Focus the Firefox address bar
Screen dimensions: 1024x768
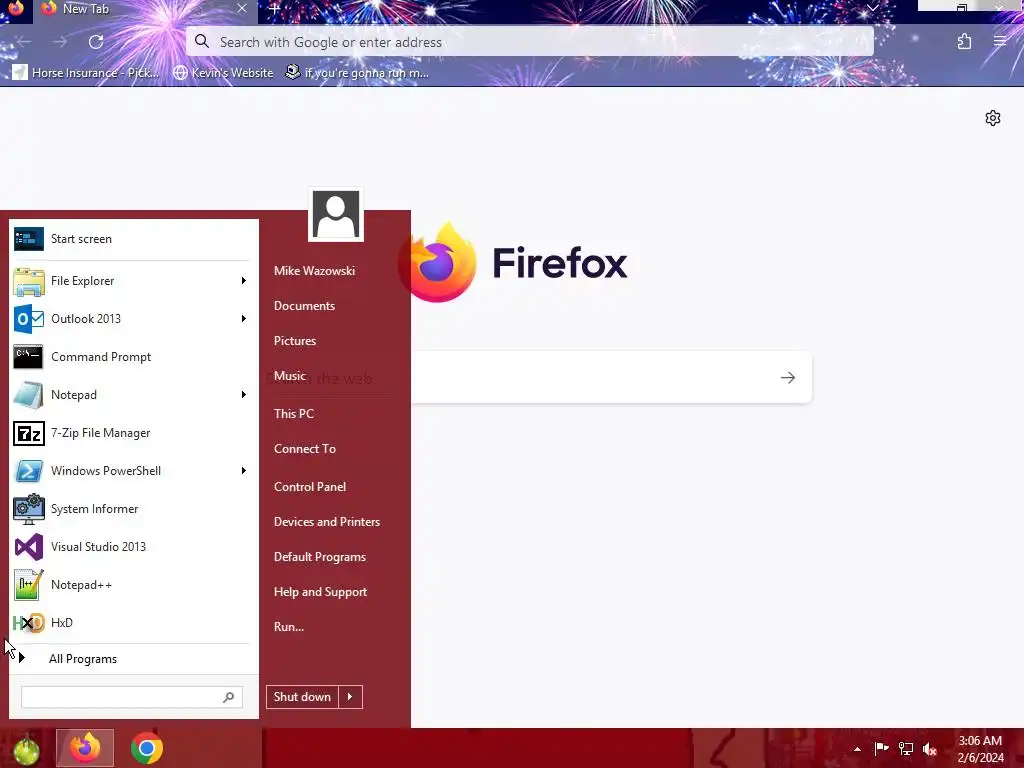530,42
